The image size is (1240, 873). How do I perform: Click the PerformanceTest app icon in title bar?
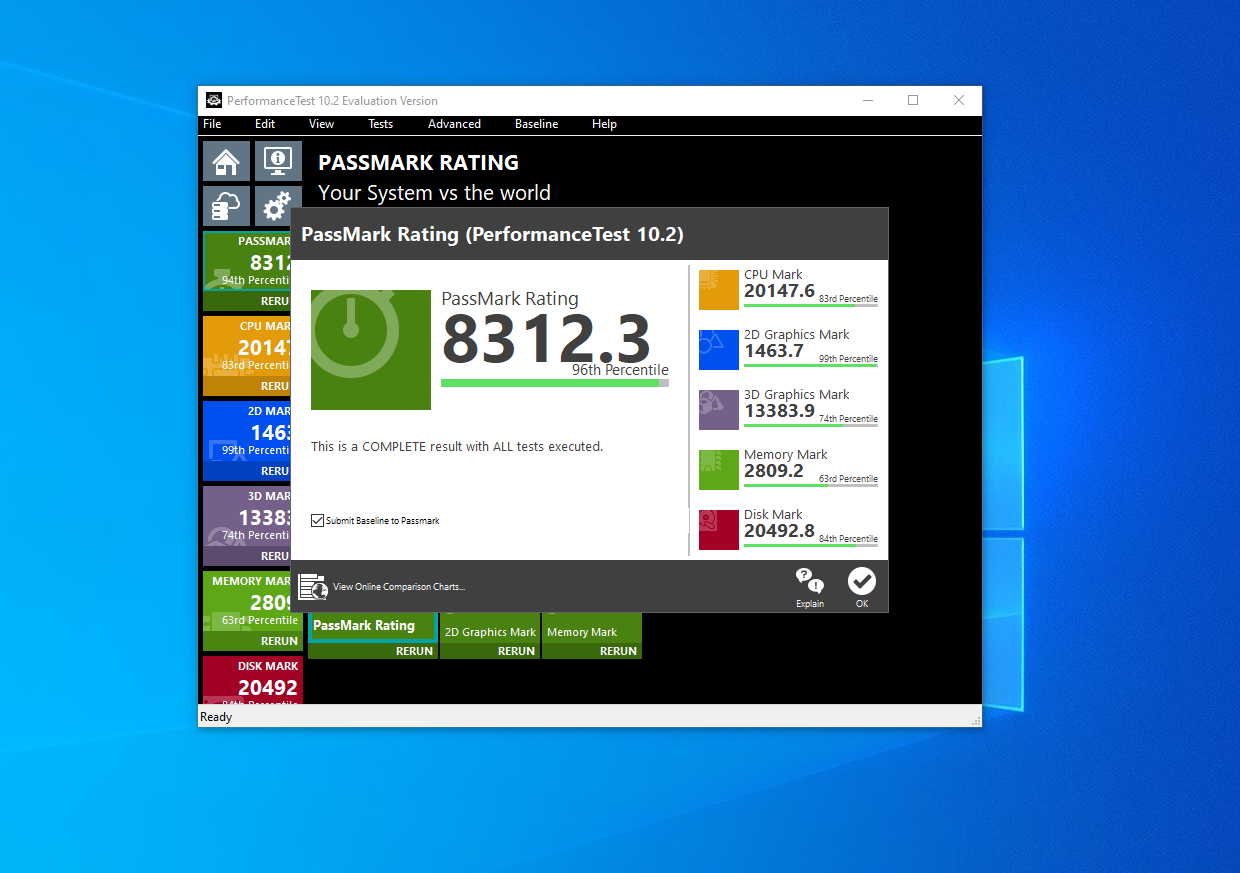pyautogui.click(x=214, y=100)
